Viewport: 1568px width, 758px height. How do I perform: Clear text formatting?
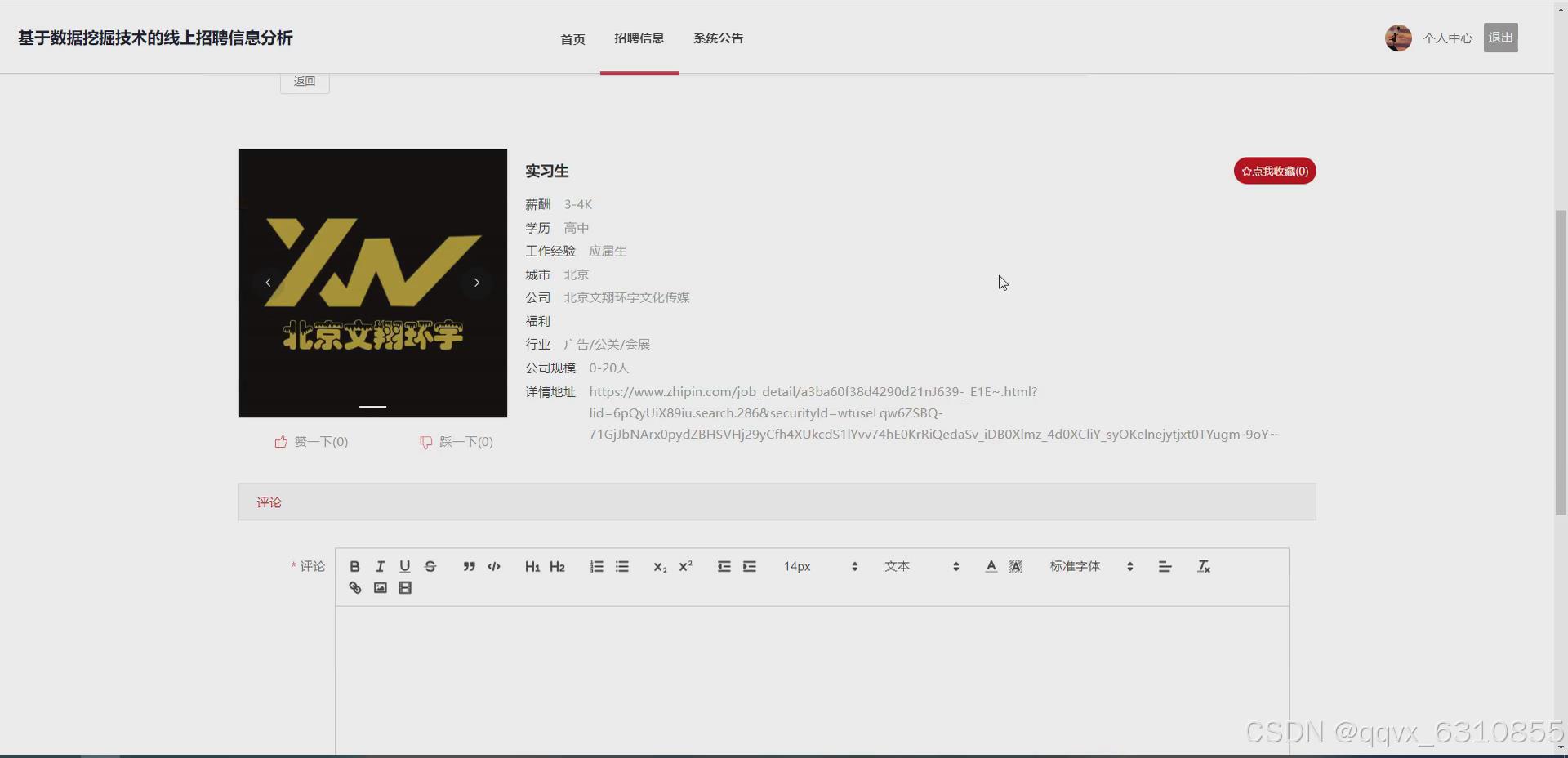coord(1204,566)
